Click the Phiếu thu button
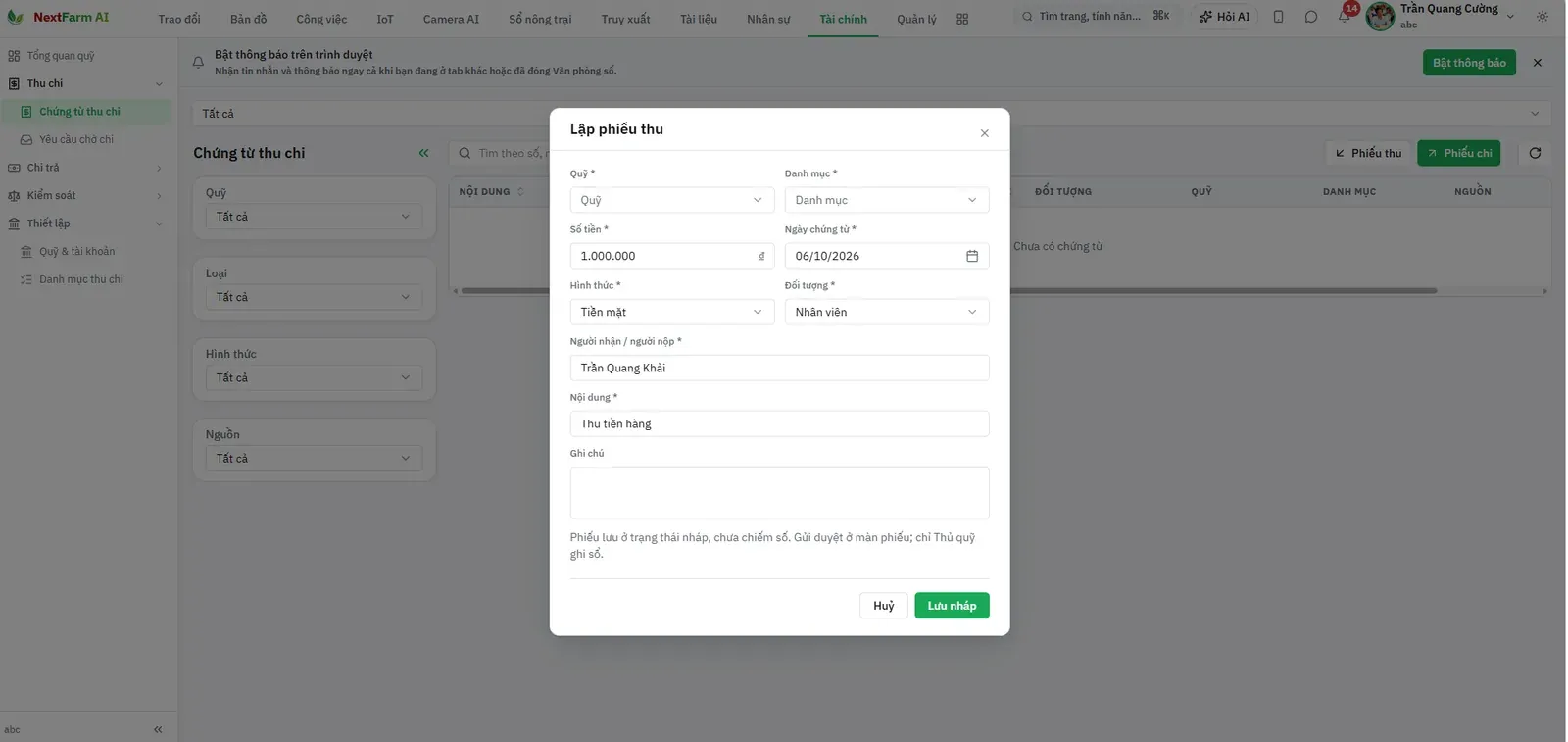 point(1368,153)
